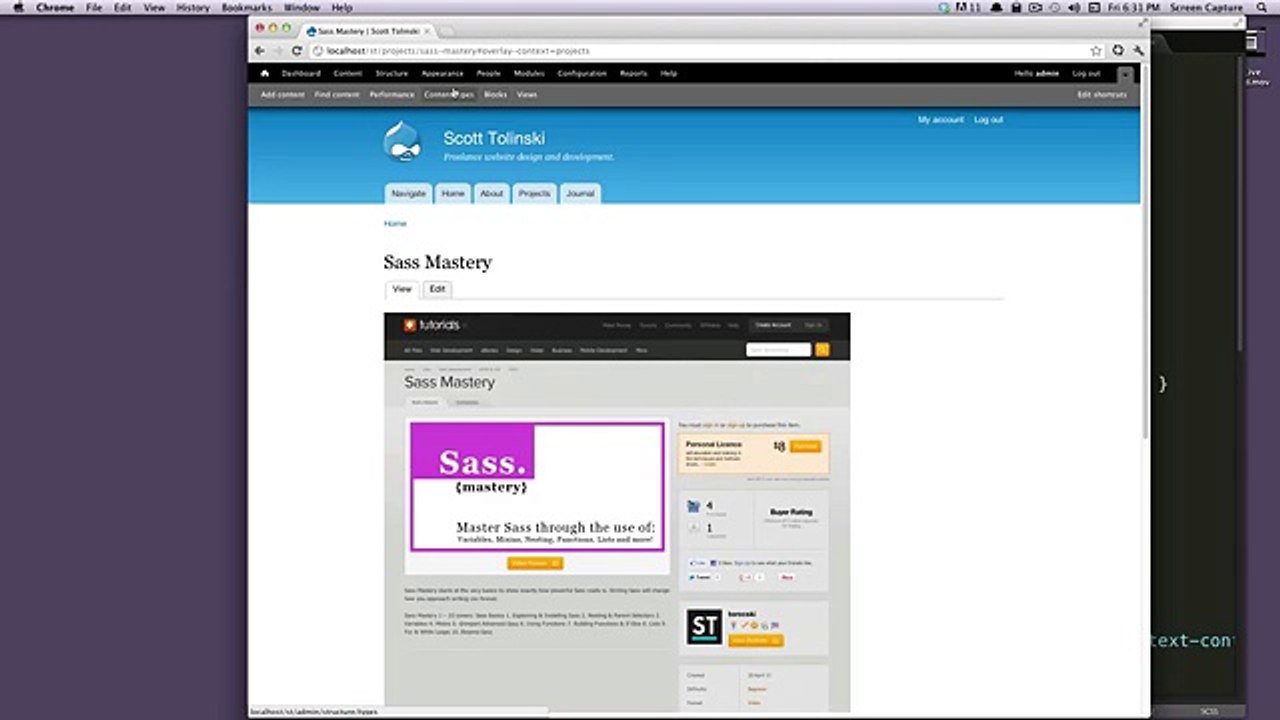The image size is (1280, 720).
Task: Select the Projects main menu tab
Action: point(534,193)
